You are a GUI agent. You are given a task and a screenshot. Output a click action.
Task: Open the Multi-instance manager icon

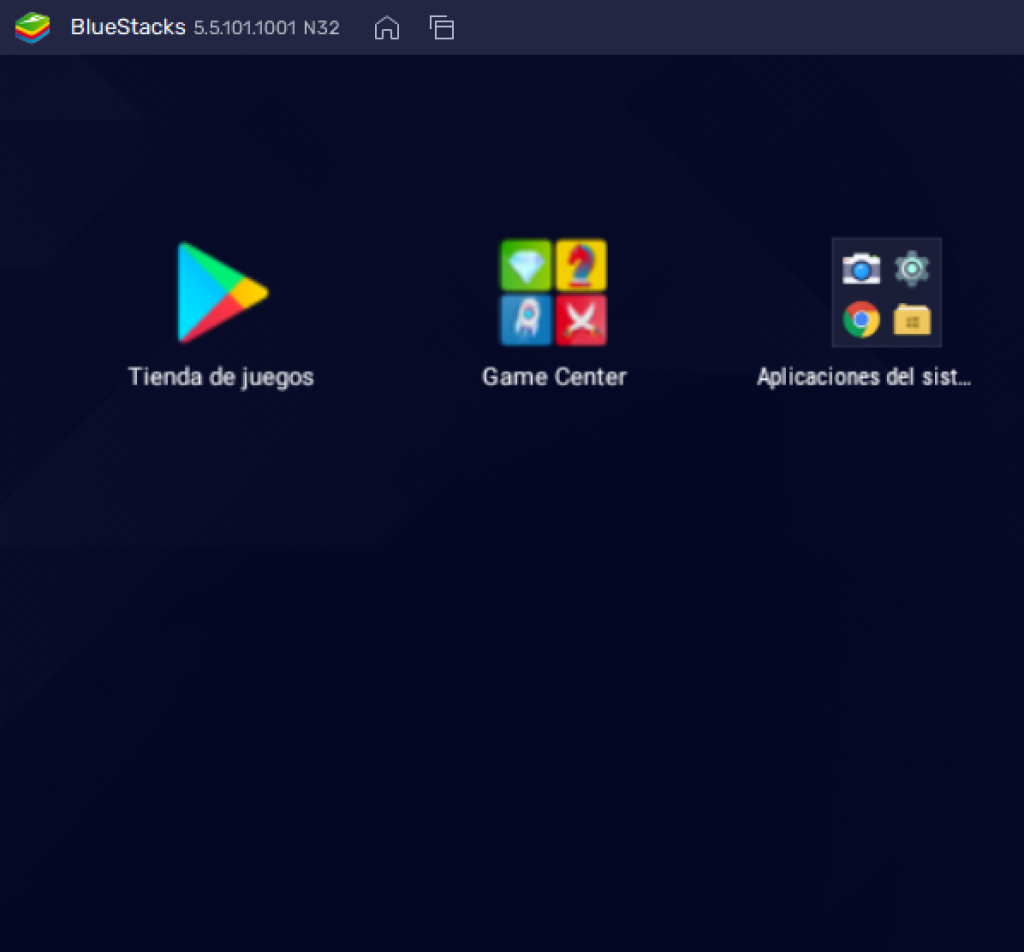[x=441, y=28]
